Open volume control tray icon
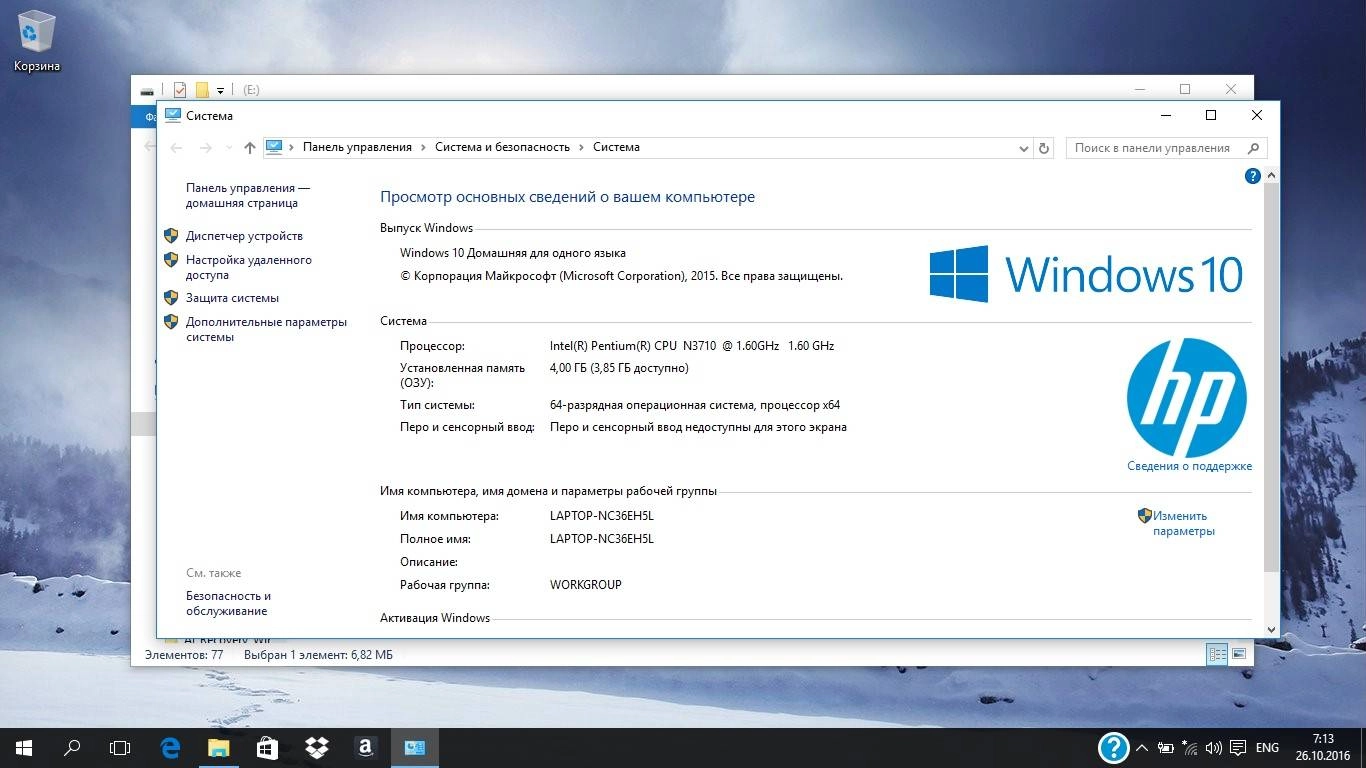 click(x=1213, y=747)
